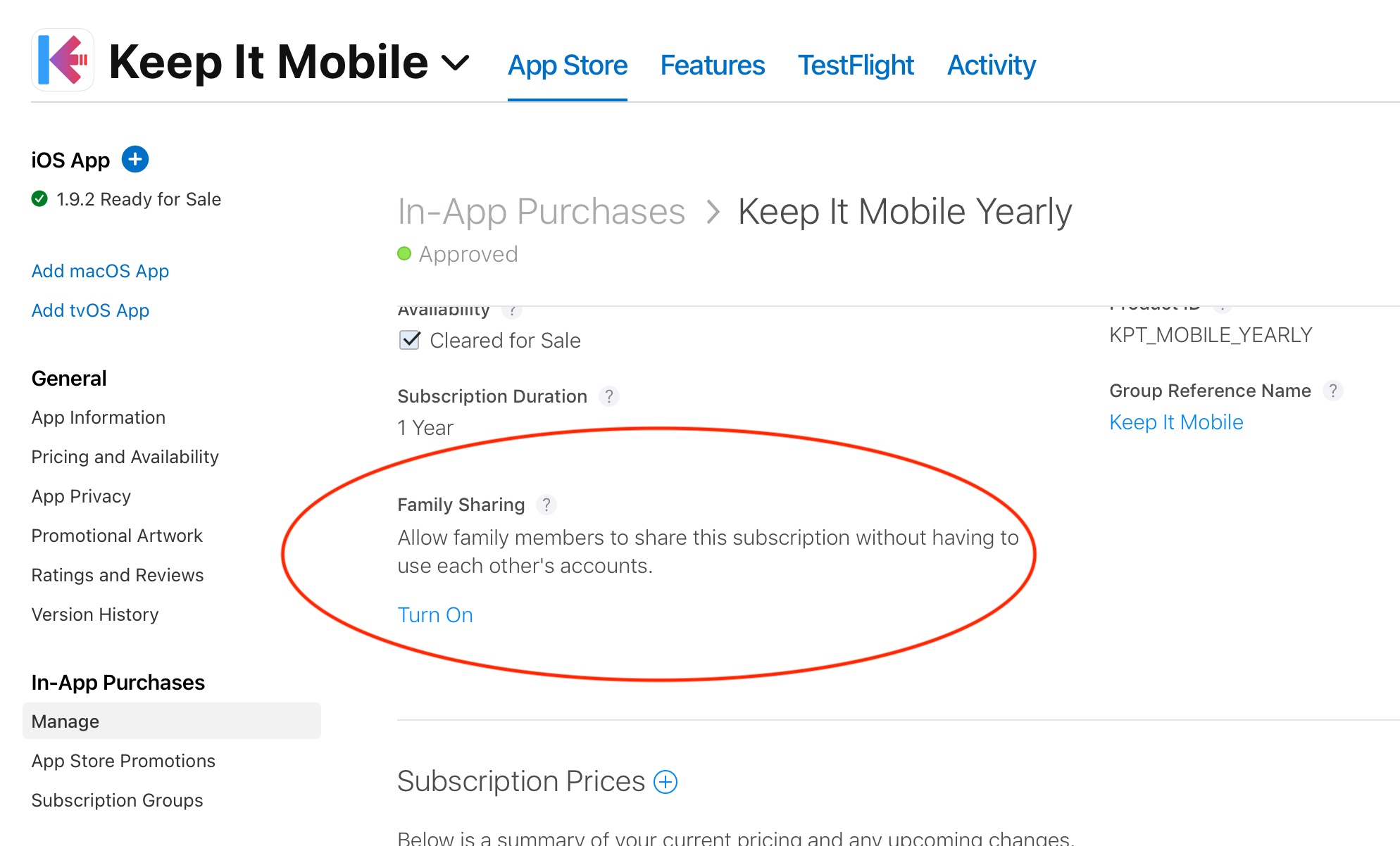
Task: Enable Family Sharing by clicking Turn On
Action: pos(435,614)
